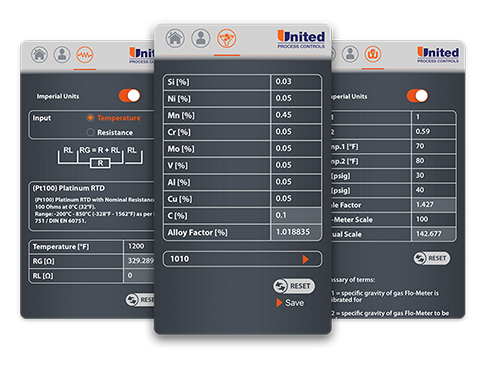The height and width of the screenshot is (366, 488).
Task: Click user profile icon in right Flo-Meter panel
Action: tap(350, 54)
